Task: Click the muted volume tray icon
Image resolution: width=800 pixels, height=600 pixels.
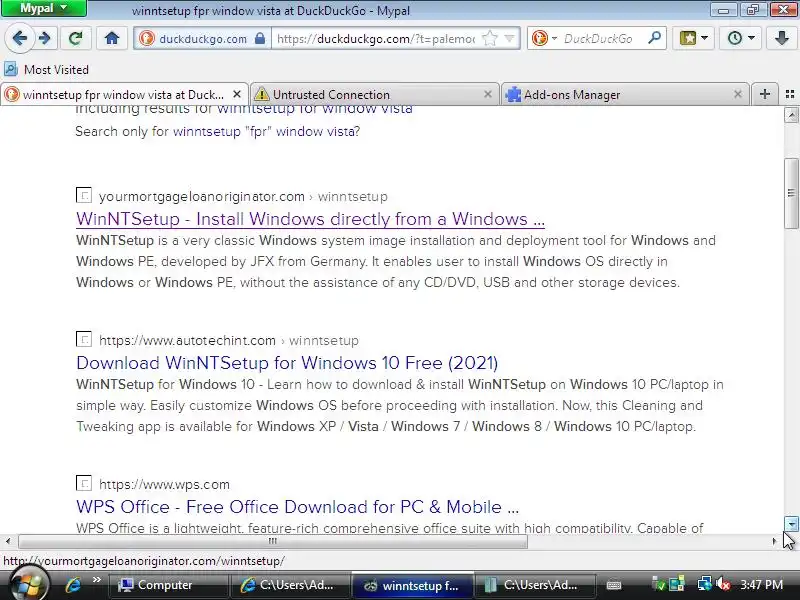Action: [722, 585]
